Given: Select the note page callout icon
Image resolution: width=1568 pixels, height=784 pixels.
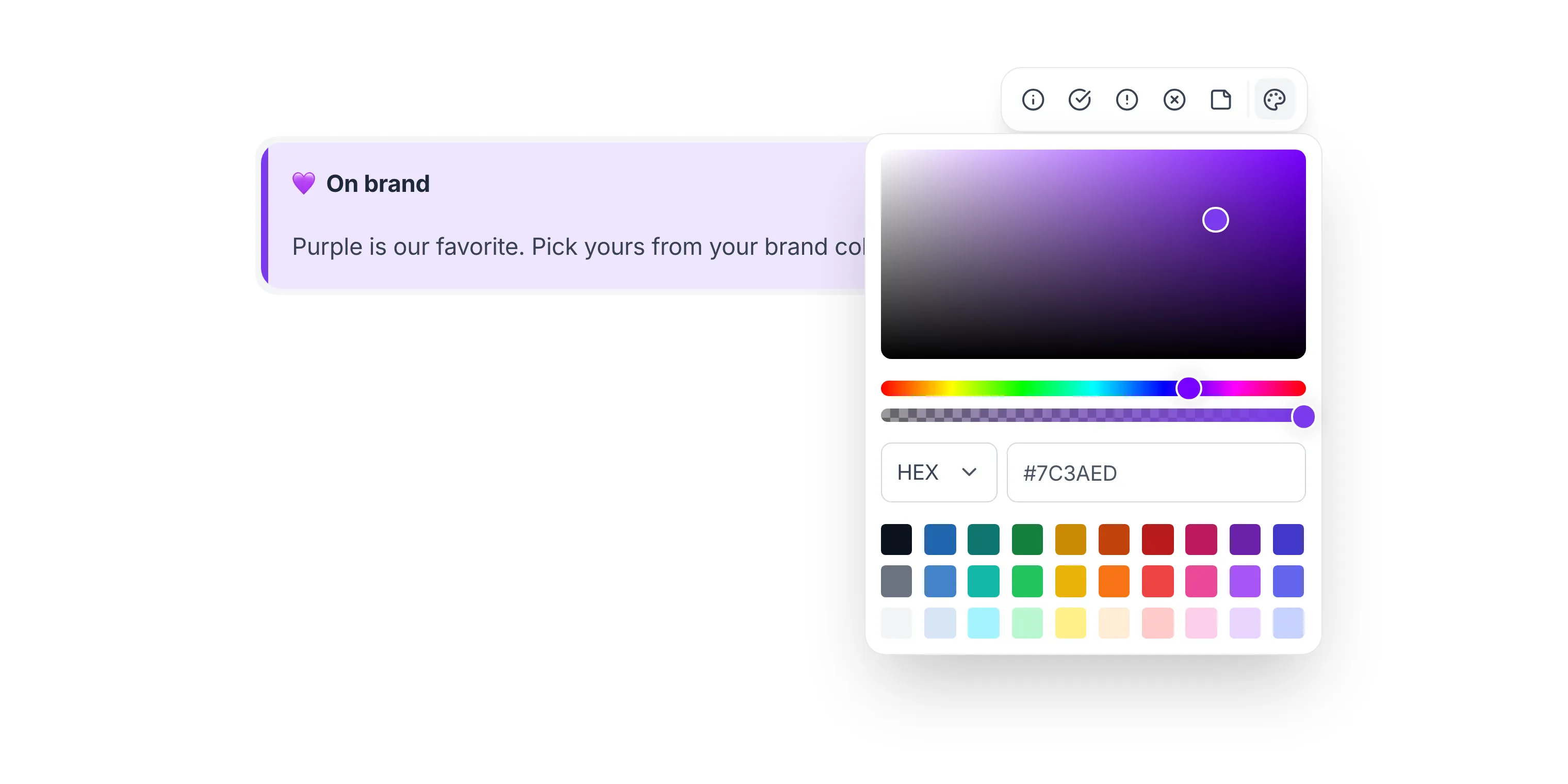Looking at the screenshot, I should coord(1221,99).
